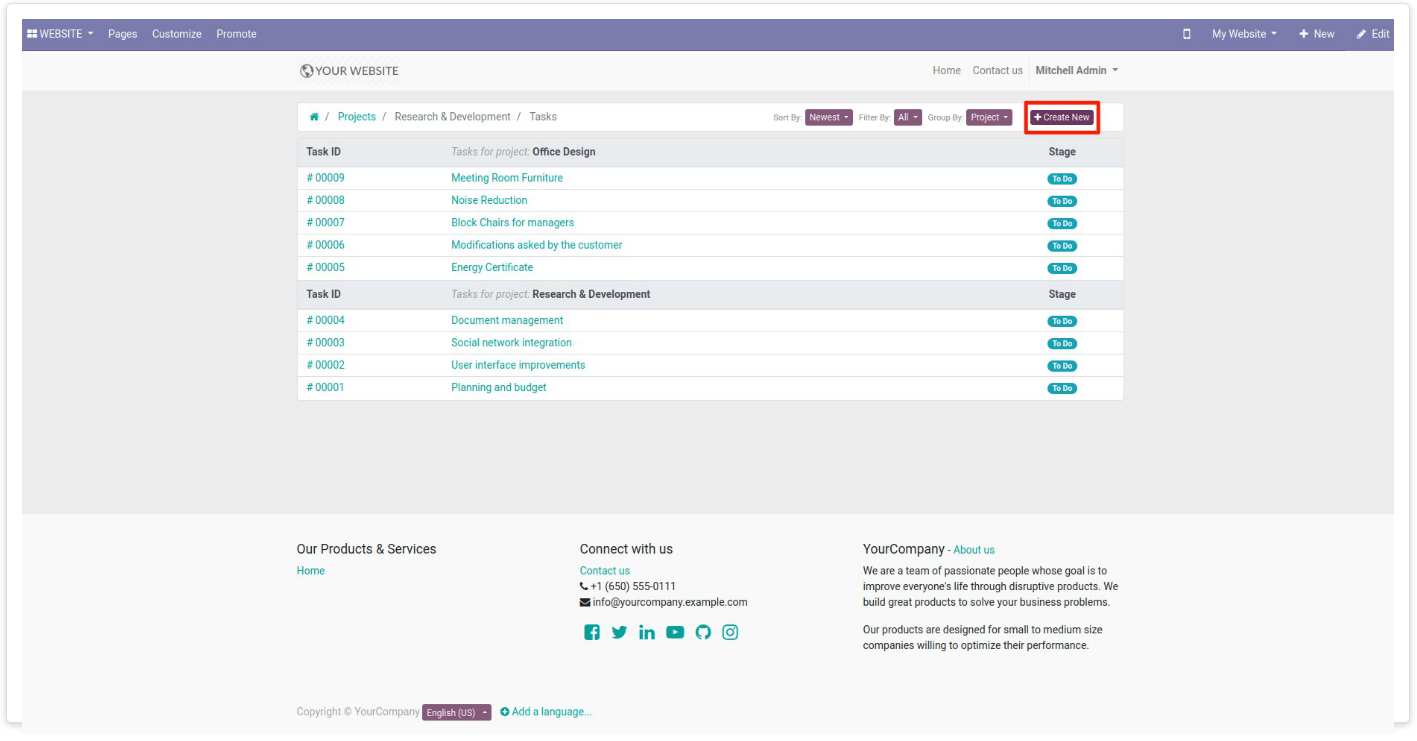Click task ID # 00009
Viewport: 1417px width, 741px height.
click(x=326, y=178)
